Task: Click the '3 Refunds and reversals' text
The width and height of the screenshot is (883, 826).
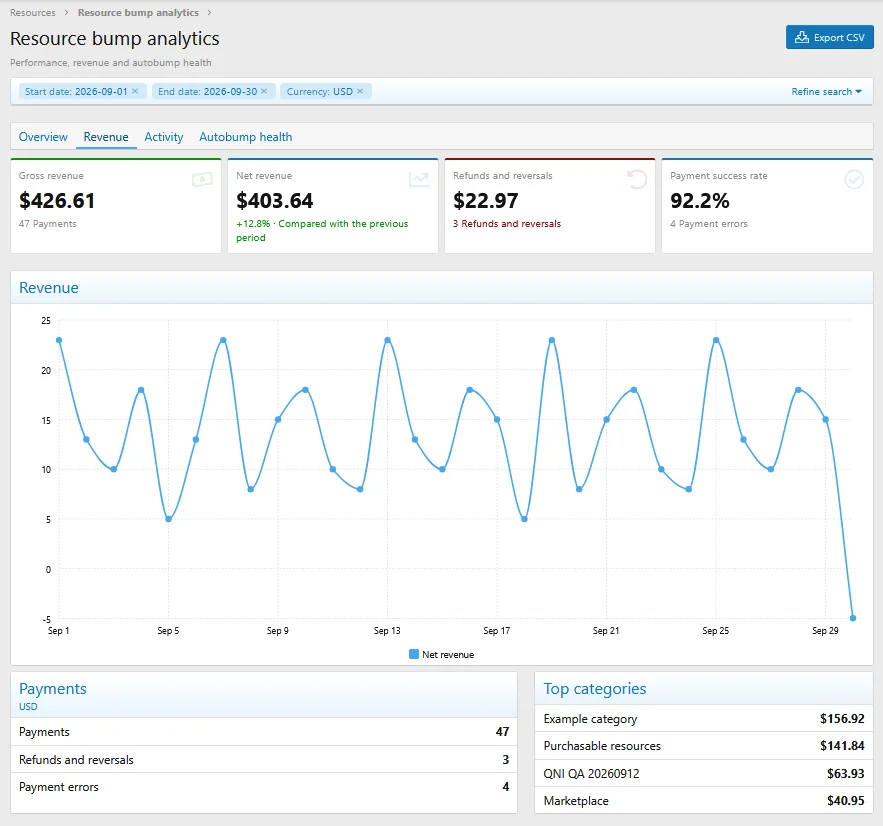Action: coord(507,224)
